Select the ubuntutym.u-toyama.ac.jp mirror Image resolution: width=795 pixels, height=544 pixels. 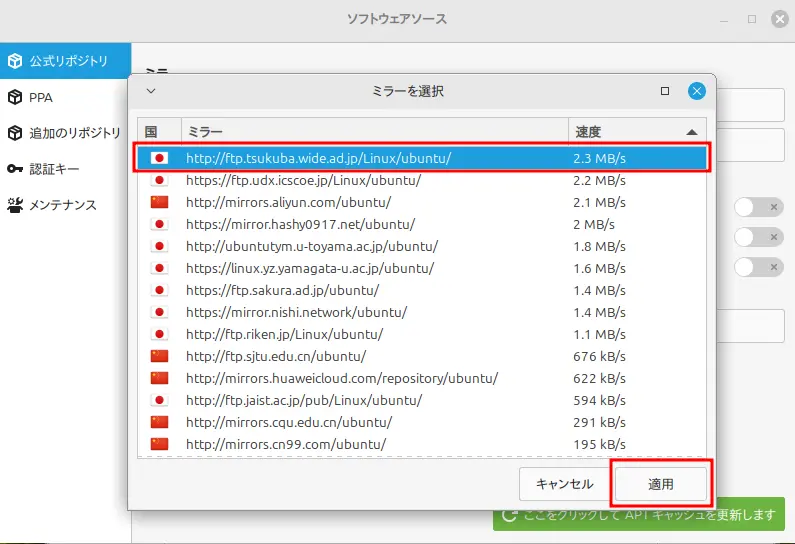(x=422, y=246)
